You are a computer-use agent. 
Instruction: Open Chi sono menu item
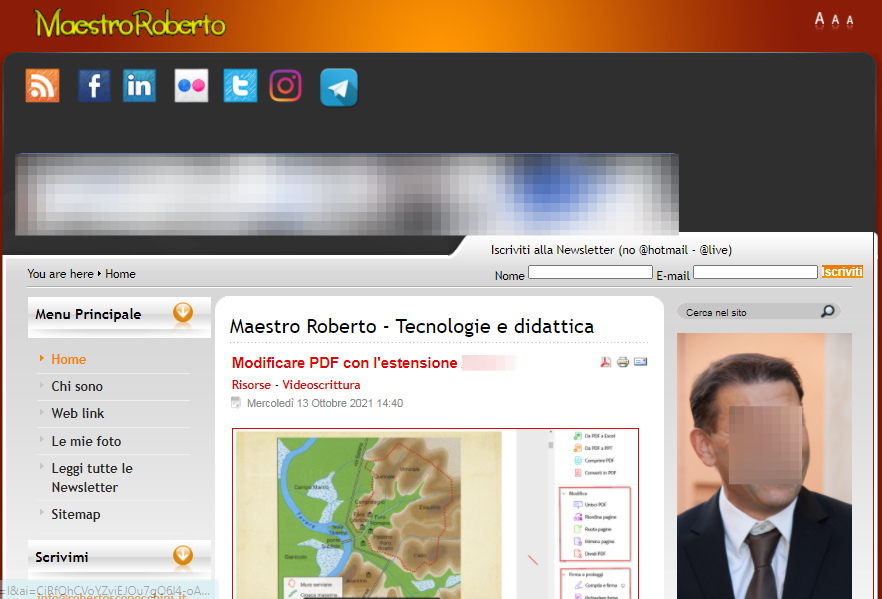(x=77, y=386)
